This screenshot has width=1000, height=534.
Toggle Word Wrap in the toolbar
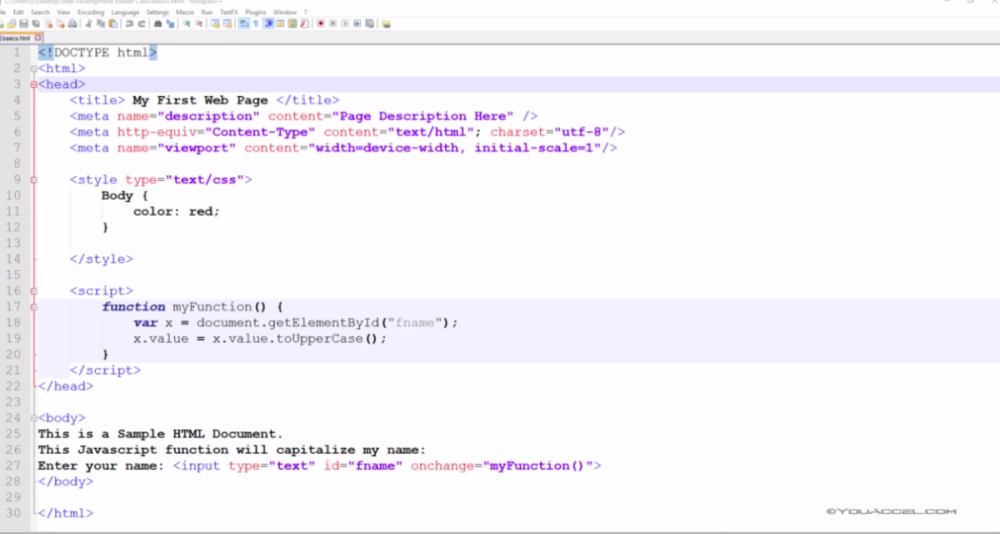(x=243, y=24)
